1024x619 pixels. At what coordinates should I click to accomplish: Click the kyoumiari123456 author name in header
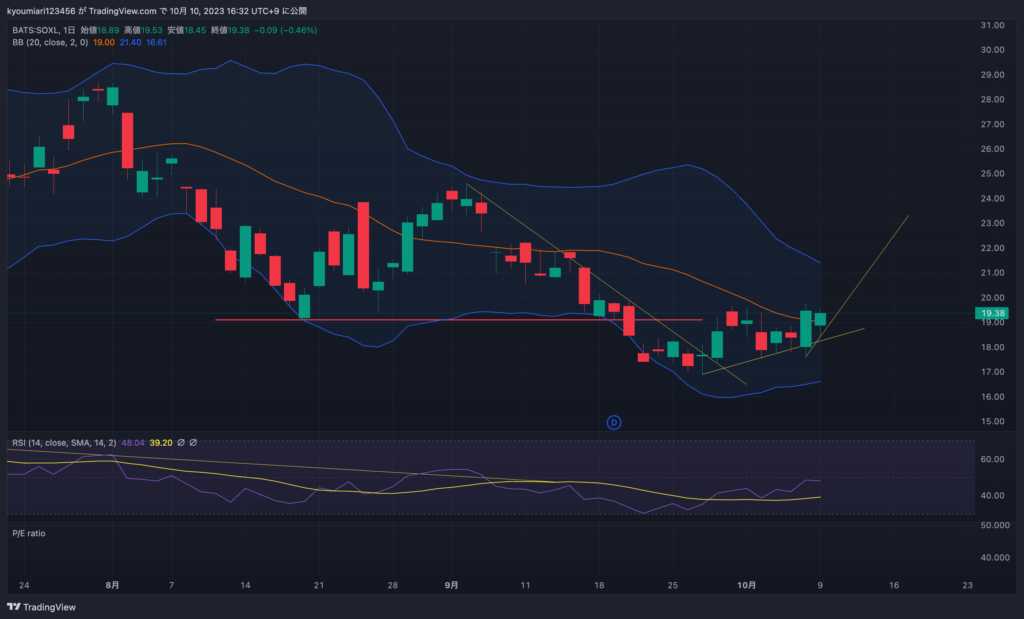tap(41, 11)
